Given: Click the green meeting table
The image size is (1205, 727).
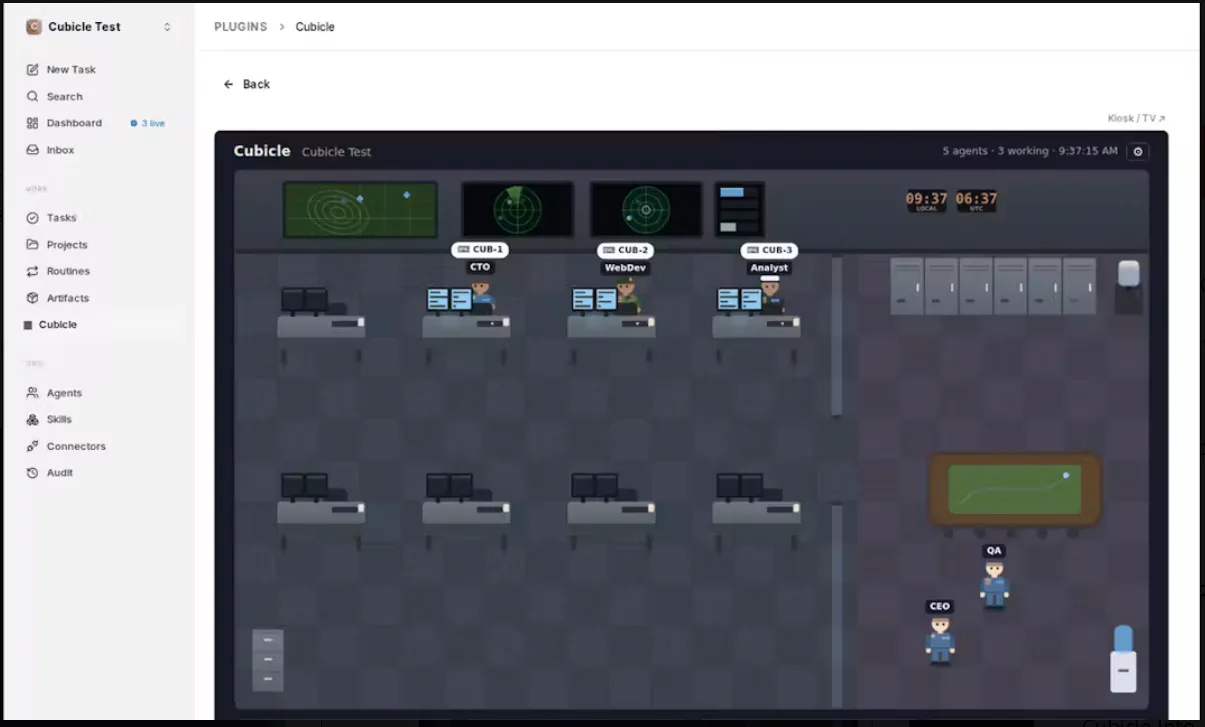Looking at the screenshot, I should (x=1014, y=489).
